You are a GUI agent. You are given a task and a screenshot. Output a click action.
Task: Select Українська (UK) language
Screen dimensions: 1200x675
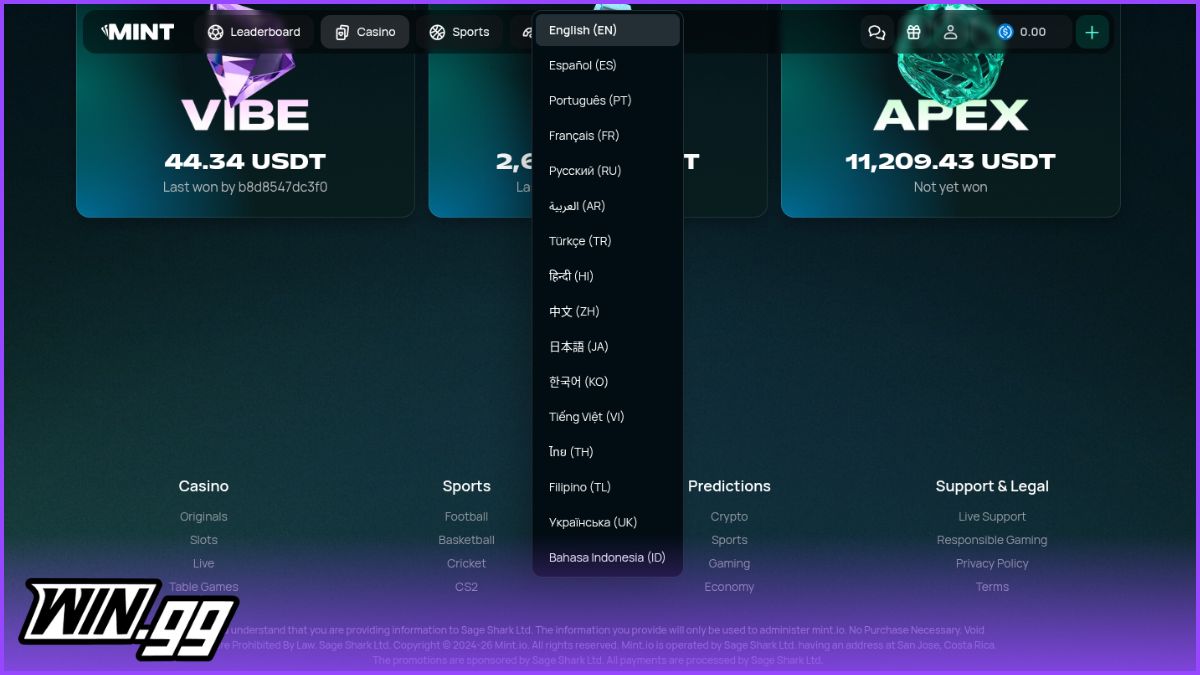(608, 522)
